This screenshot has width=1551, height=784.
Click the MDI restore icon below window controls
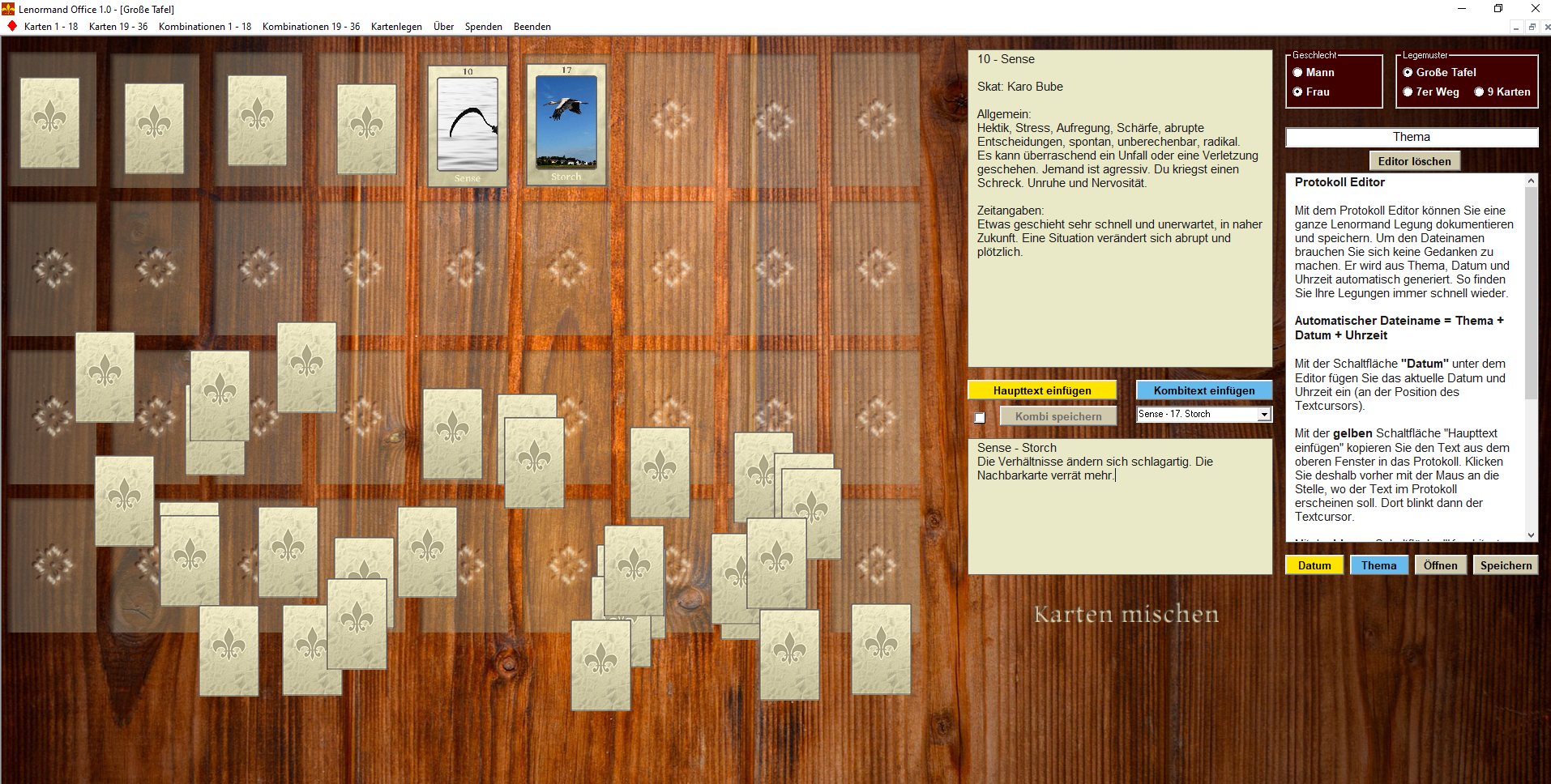coord(1532,27)
